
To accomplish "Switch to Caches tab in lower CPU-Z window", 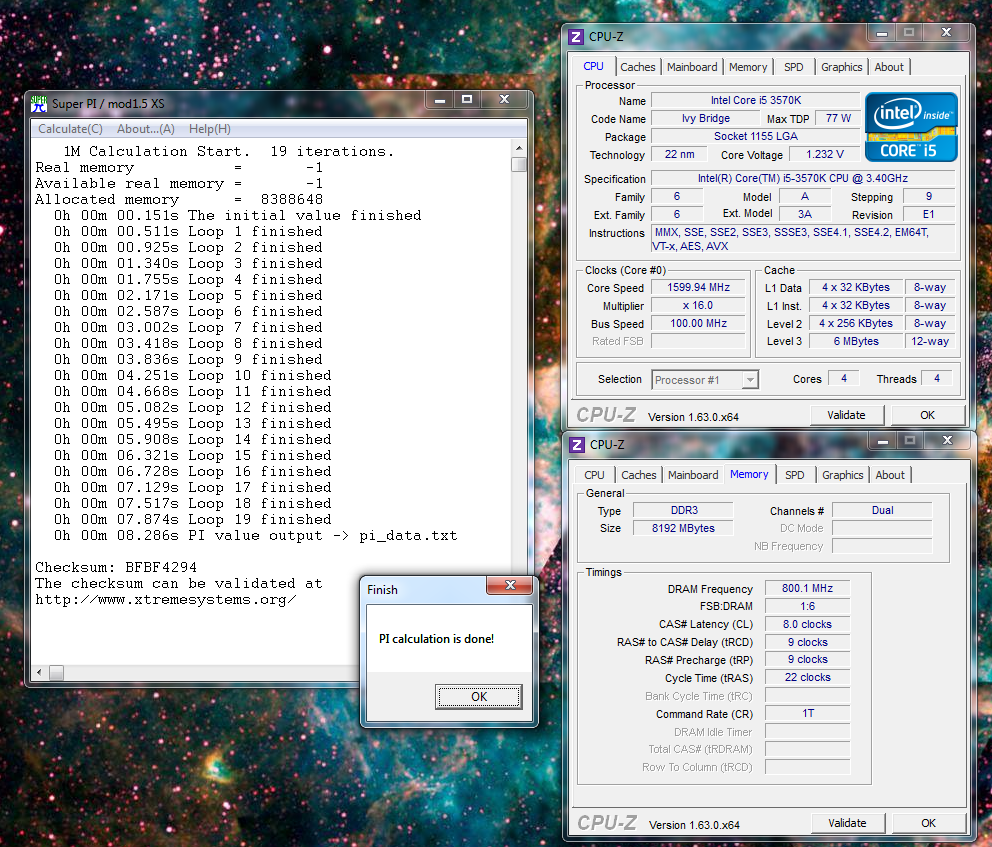I will (639, 475).
